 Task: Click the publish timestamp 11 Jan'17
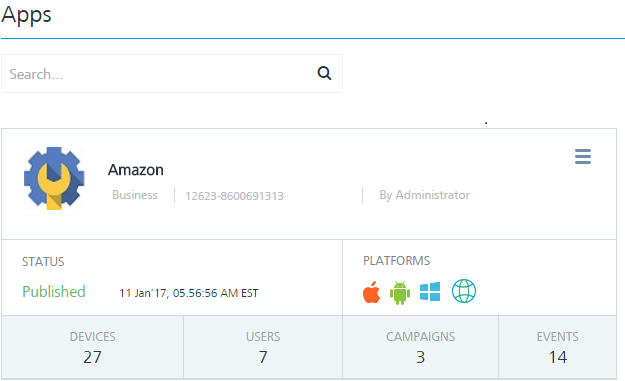tap(189, 293)
